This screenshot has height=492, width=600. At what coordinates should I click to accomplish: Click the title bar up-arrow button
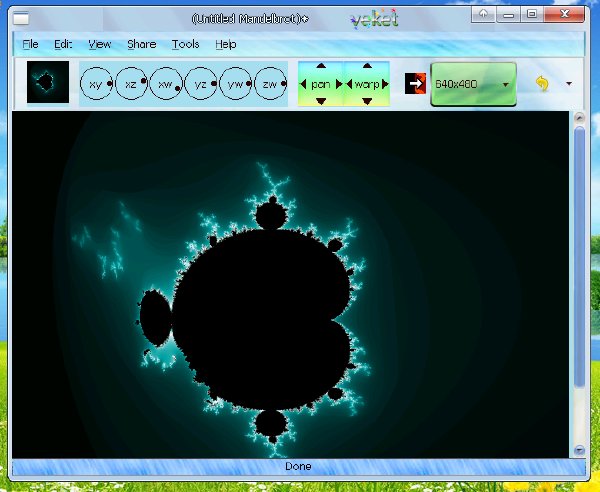click(483, 15)
